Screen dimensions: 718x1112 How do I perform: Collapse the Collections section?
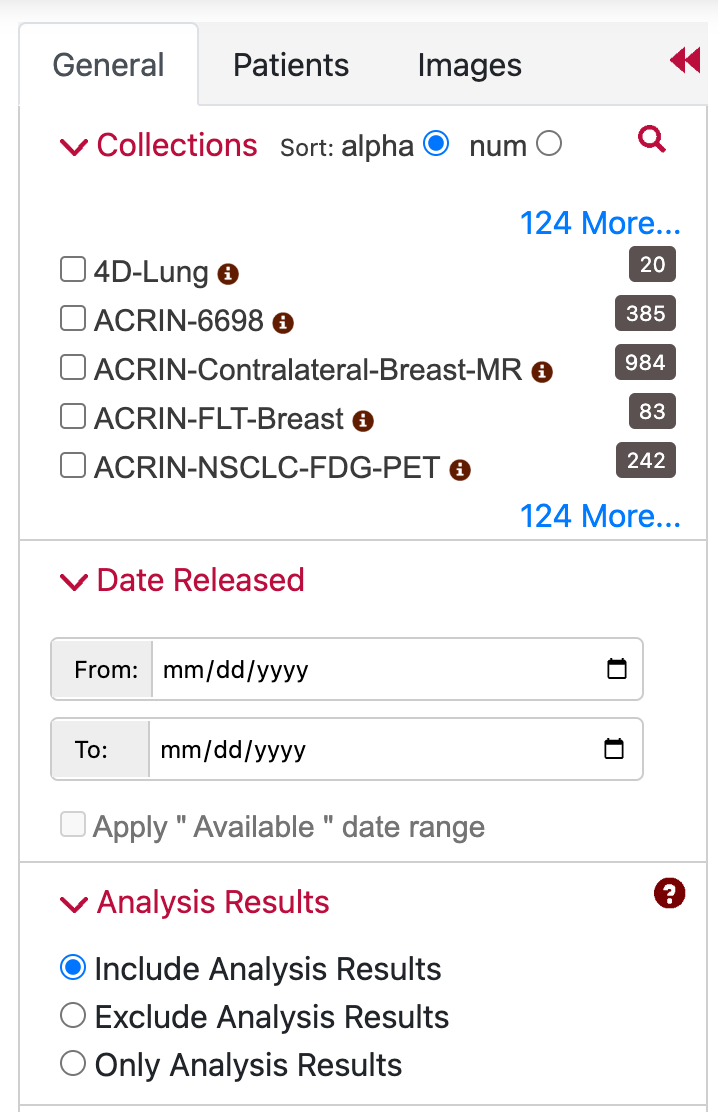(x=74, y=147)
